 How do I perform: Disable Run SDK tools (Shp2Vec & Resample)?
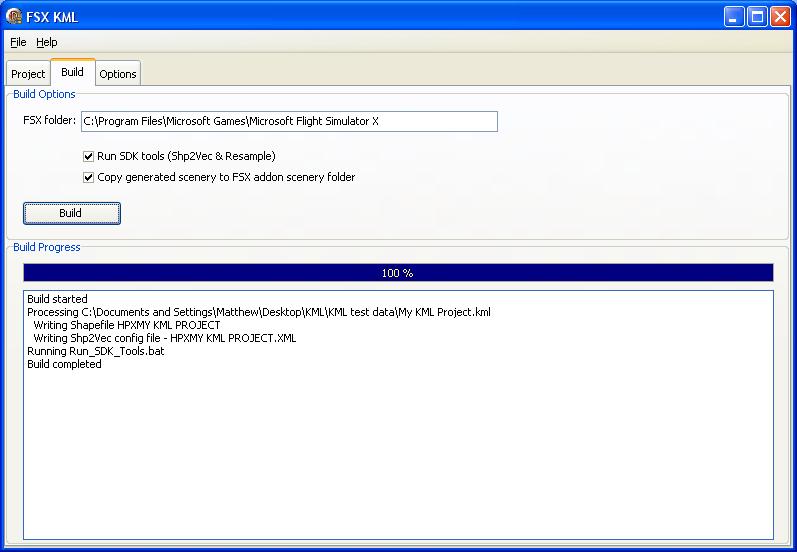[x=89, y=156]
